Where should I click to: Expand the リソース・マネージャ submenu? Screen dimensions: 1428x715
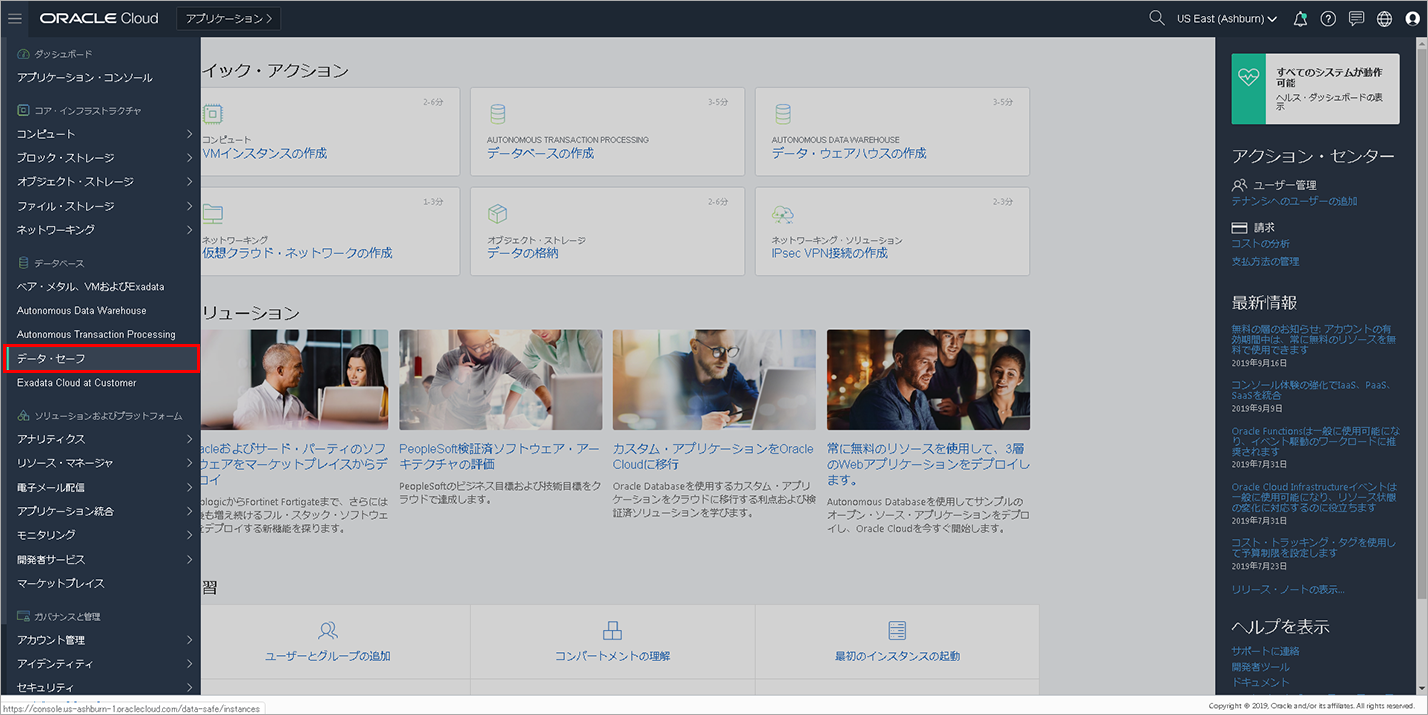[190, 463]
